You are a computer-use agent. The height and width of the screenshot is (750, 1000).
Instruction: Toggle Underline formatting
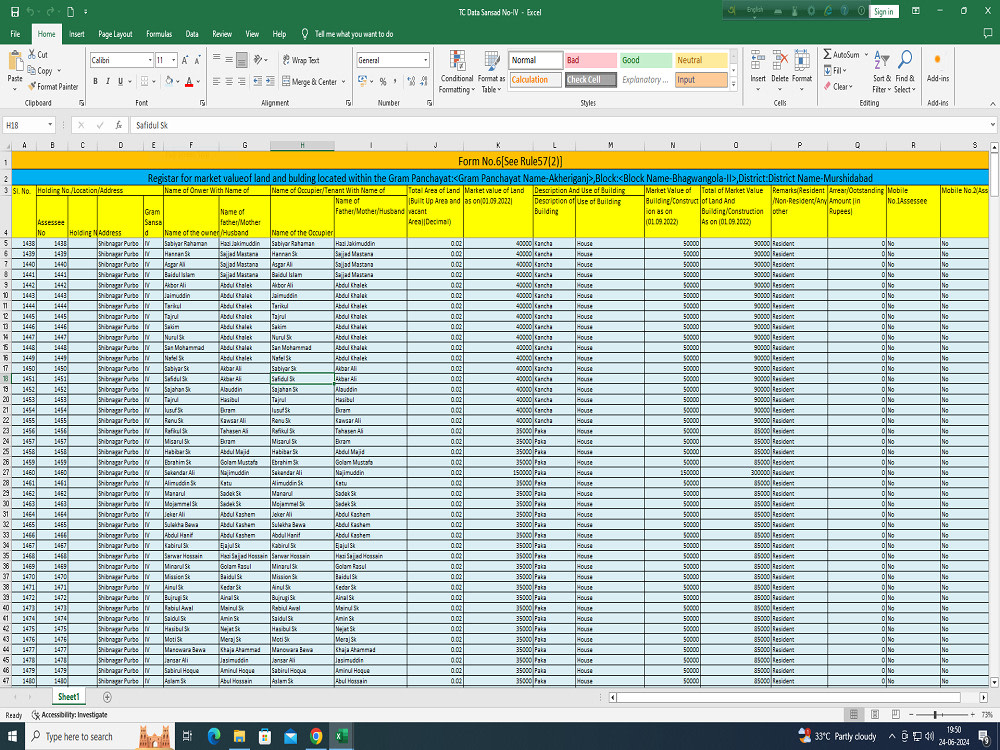coord(120,81)
